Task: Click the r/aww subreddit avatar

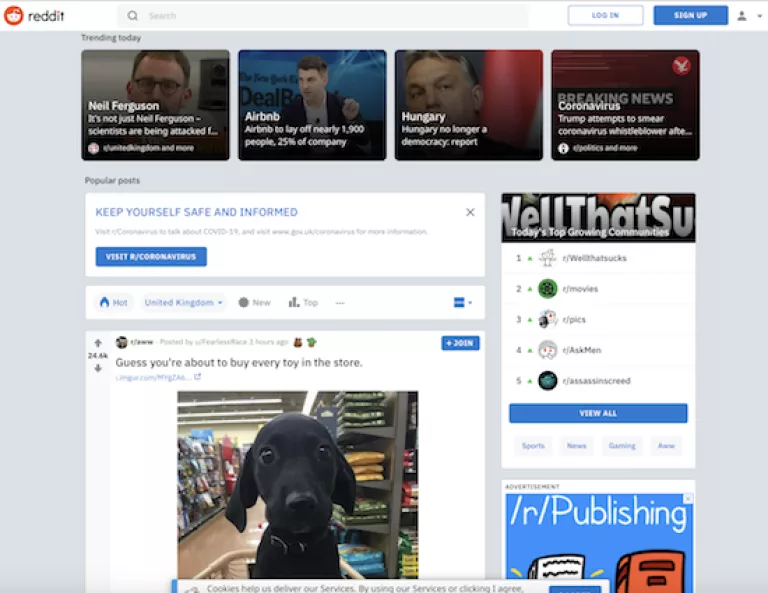Action: 121,342
